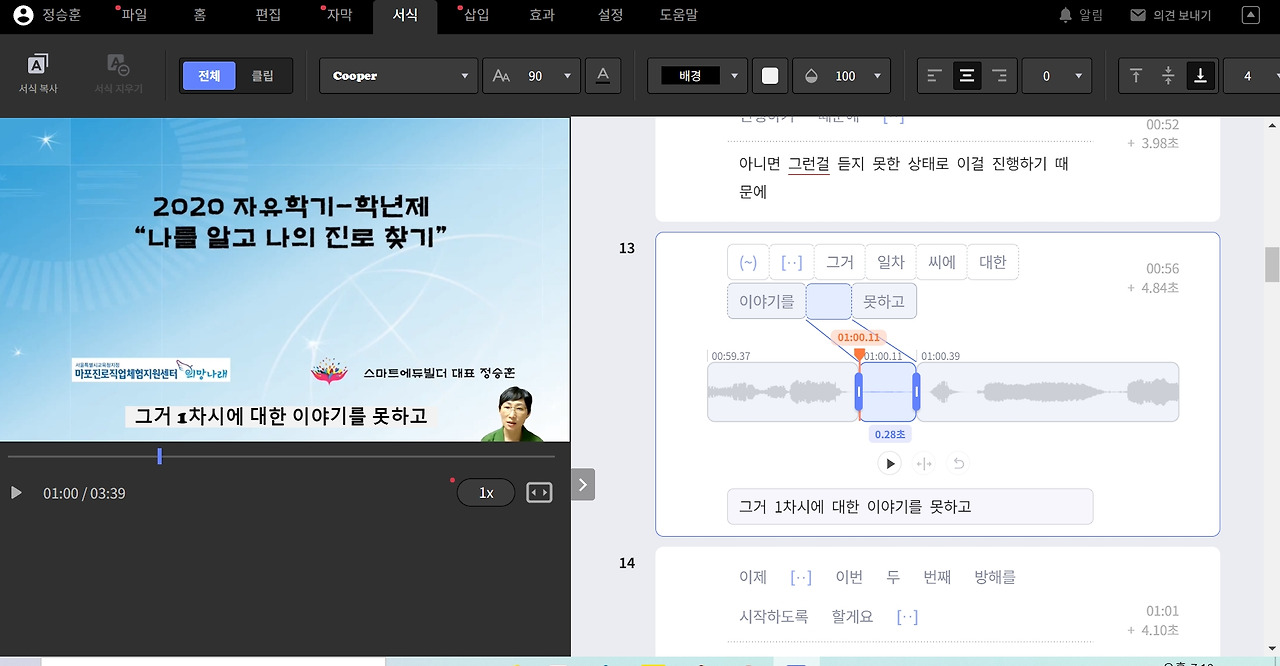The image size is (1280, 666).
Task: Click the white background color swatch
Action: point(769,75)
